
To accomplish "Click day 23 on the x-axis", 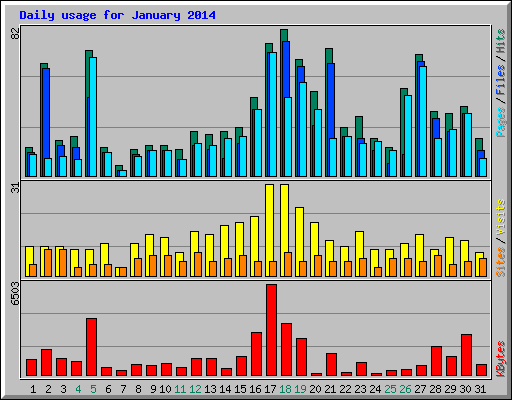I will 361,389.
